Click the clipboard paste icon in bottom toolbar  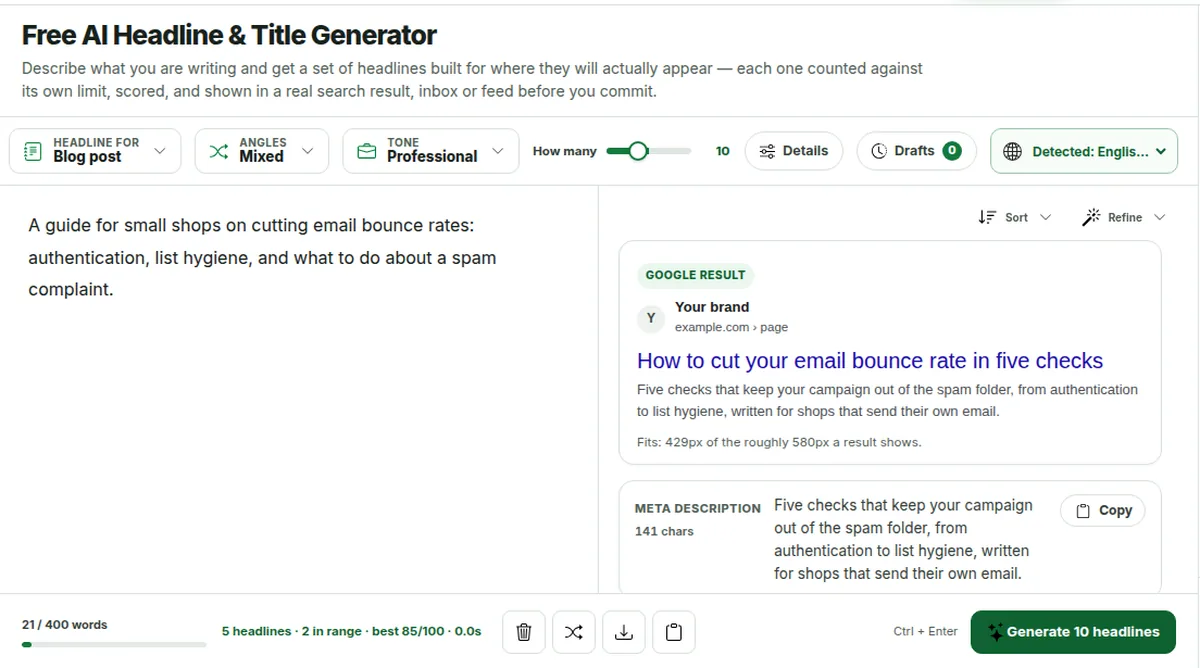(x=674, y=632)
